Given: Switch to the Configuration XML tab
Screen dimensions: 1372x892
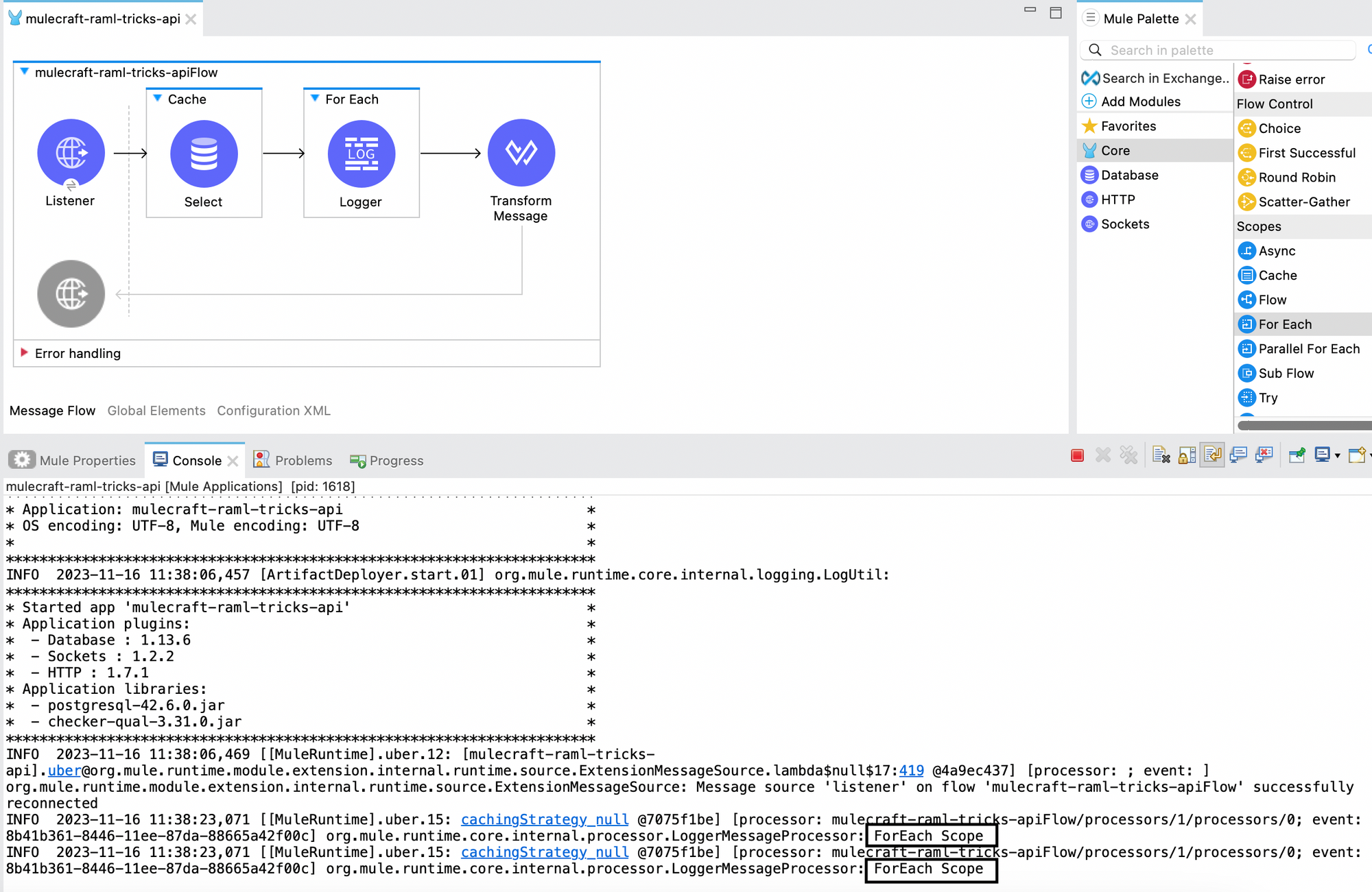Looking at the screenshot, I should point(274,411).
